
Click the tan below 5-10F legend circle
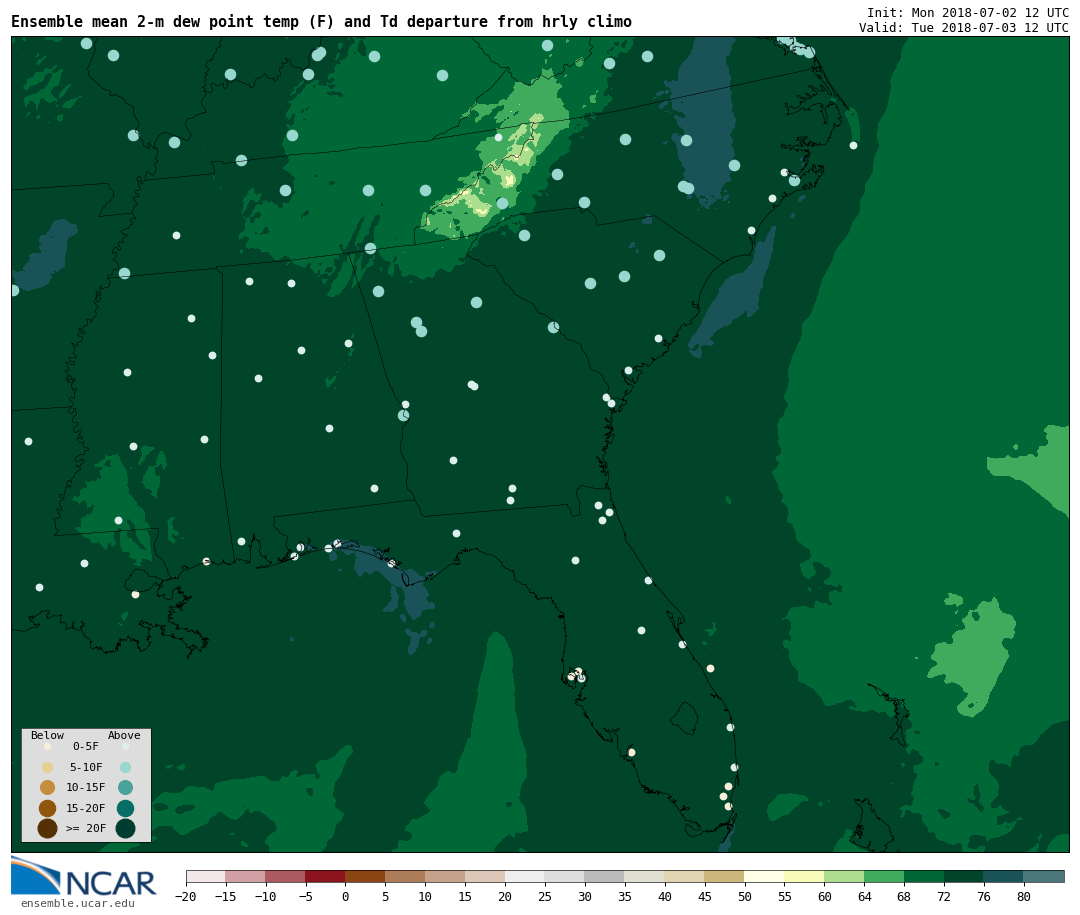point(48,768)
